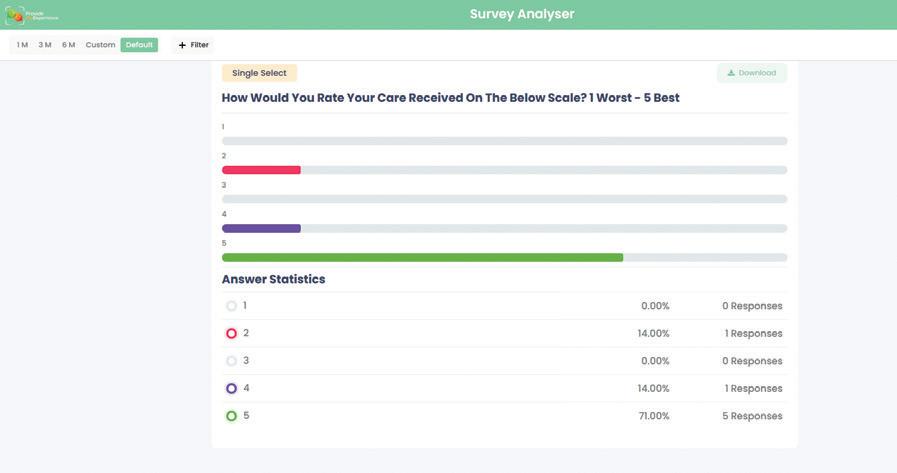Select the green circle for answer 5

coord(231,416)
